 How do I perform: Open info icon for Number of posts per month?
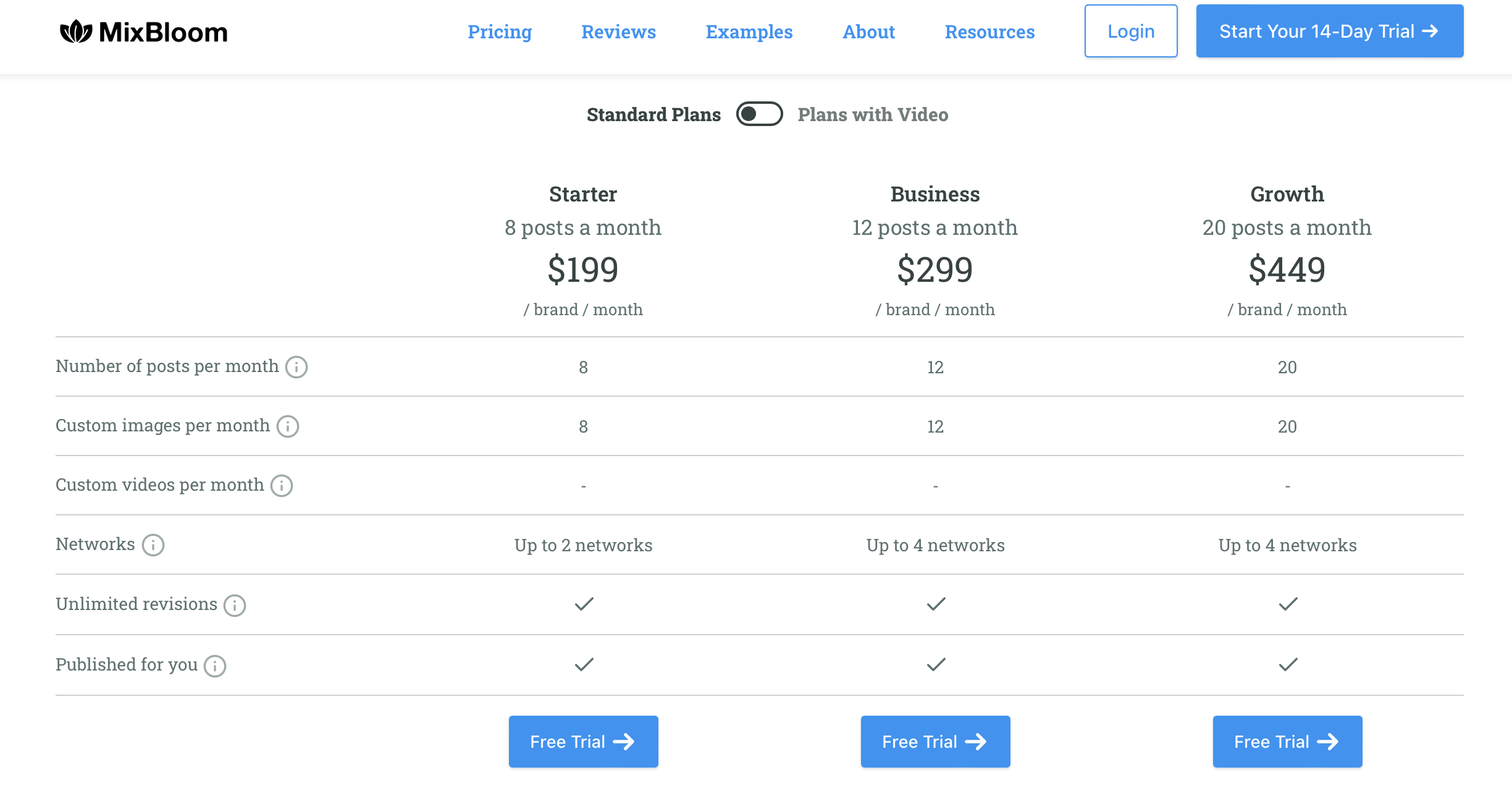coord(296,367)
